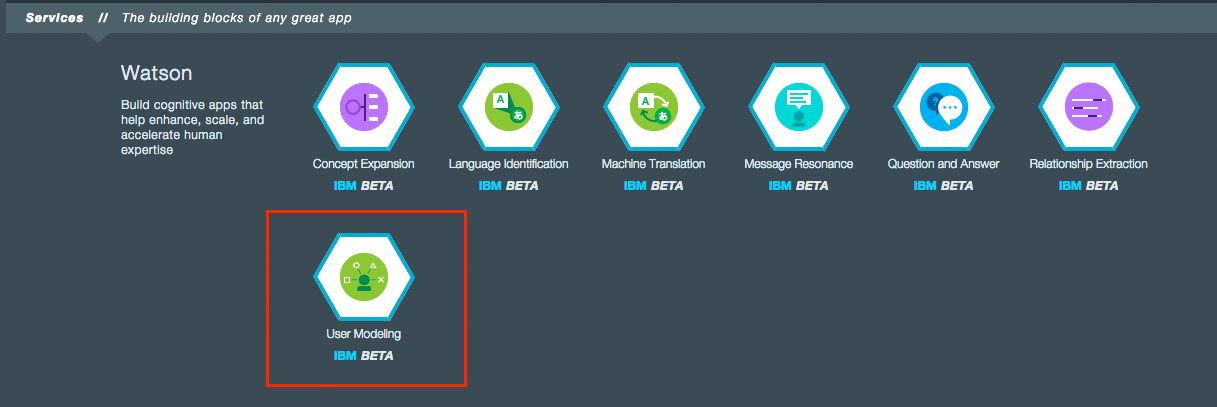Click IBM BETA under User Modeling
1217x407 pixels.
point(364,356)
